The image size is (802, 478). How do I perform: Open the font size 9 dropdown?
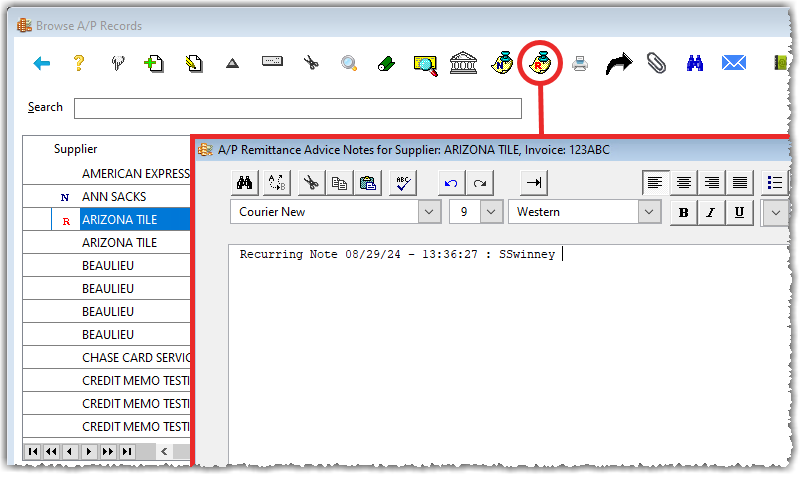coord(491,212)
